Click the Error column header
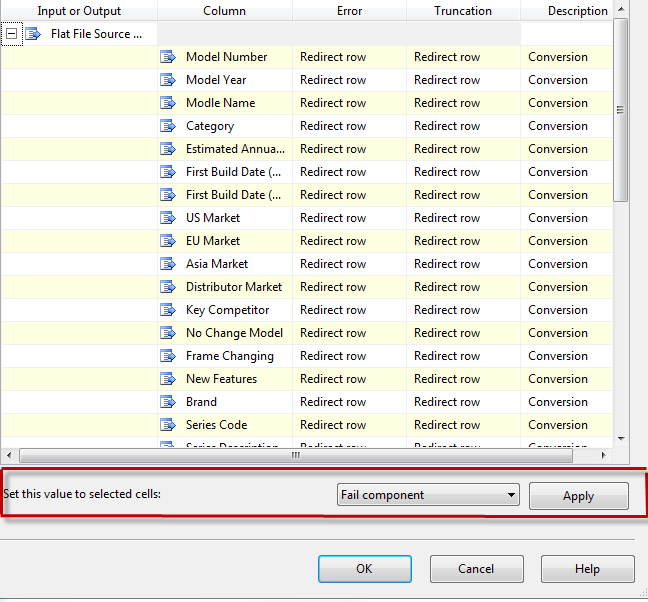This screenshot has width=648, height=602. pyautogui.click(x=349, y=11)
